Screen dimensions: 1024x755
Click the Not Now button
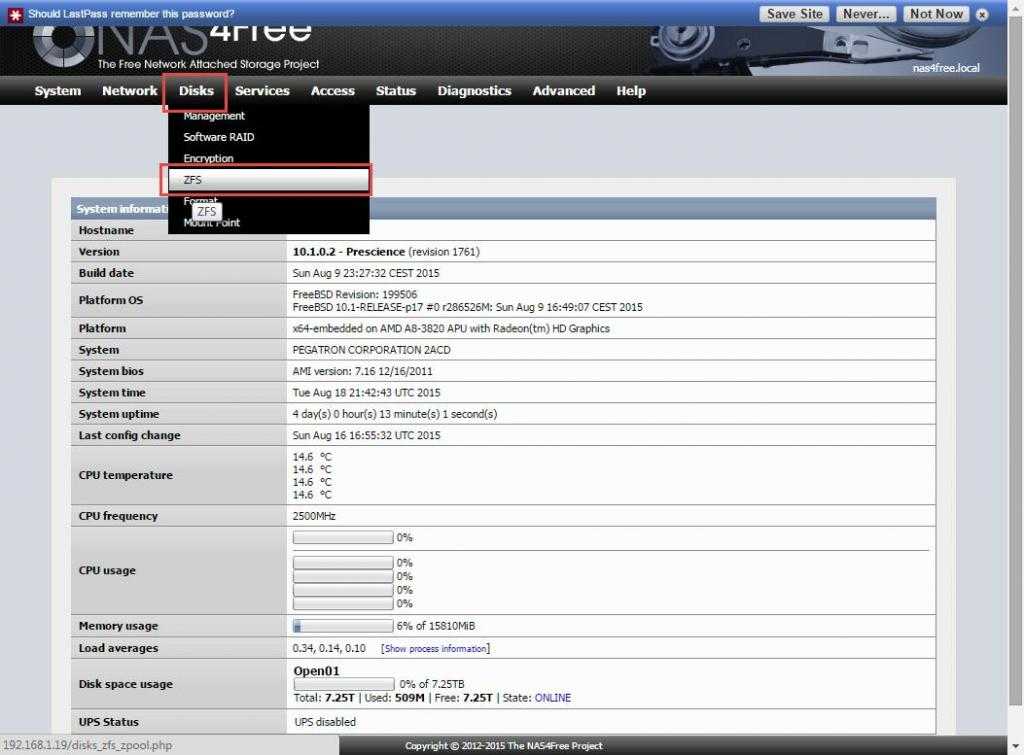click(x=936, y=14)
